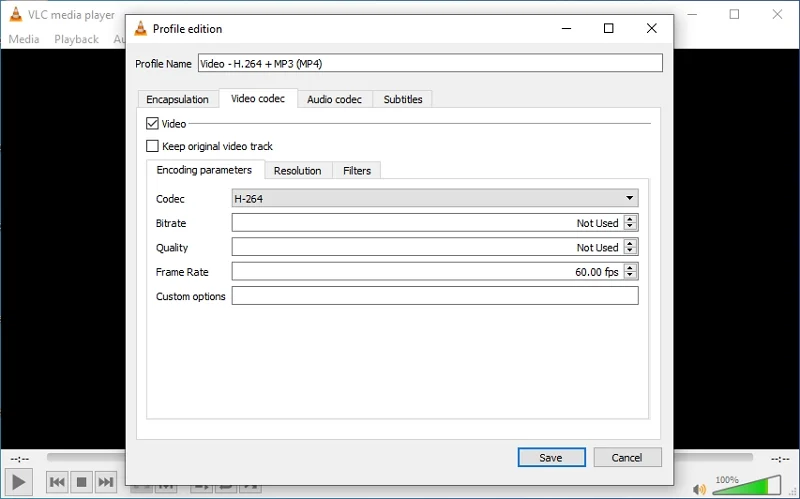The width and height of the screenshot is (800, 499).
Task: Enable Keep original video track
Action: pos(152,146)
